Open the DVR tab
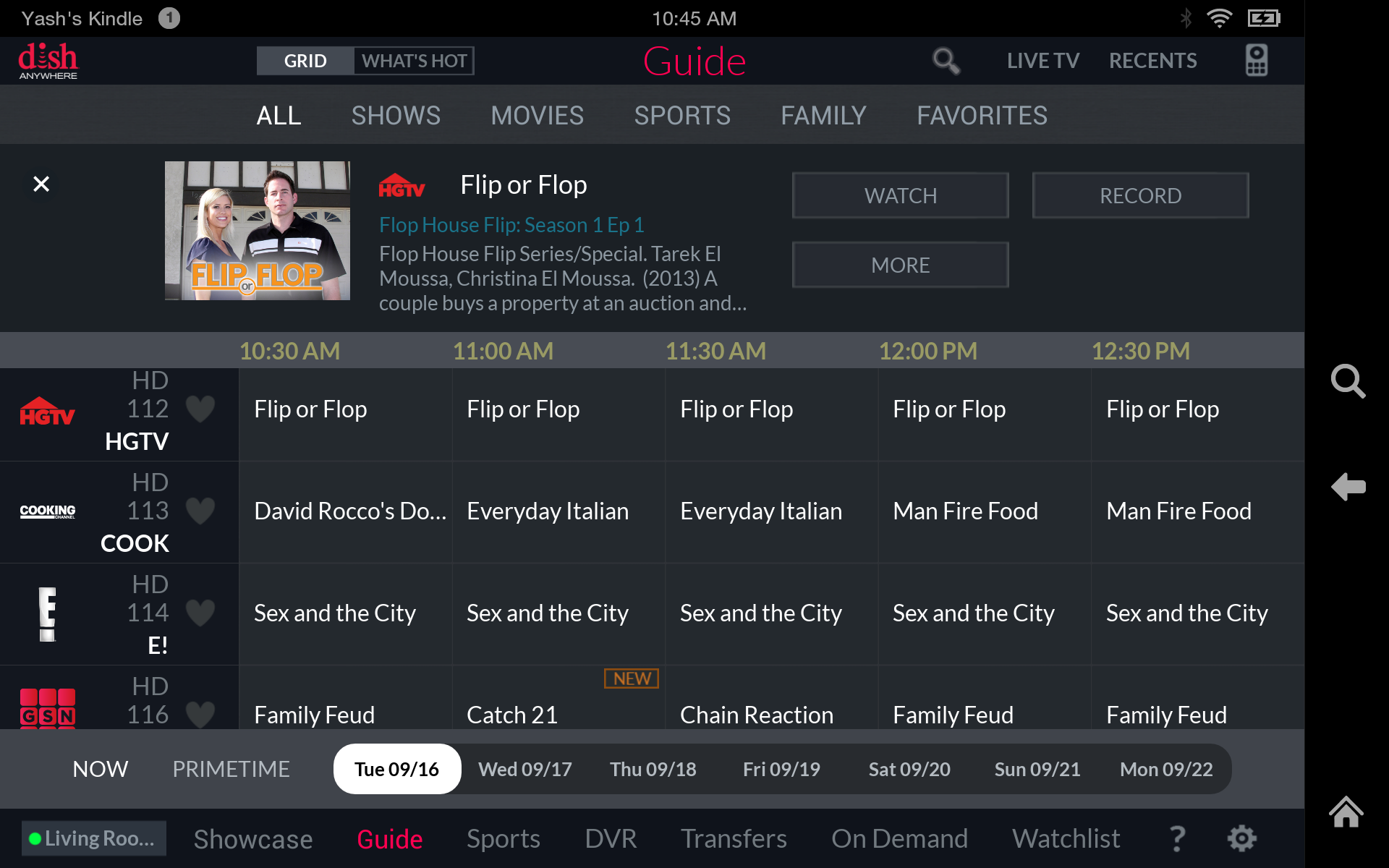This screenshot has height=868, width=1389. (x=611, y=839)
